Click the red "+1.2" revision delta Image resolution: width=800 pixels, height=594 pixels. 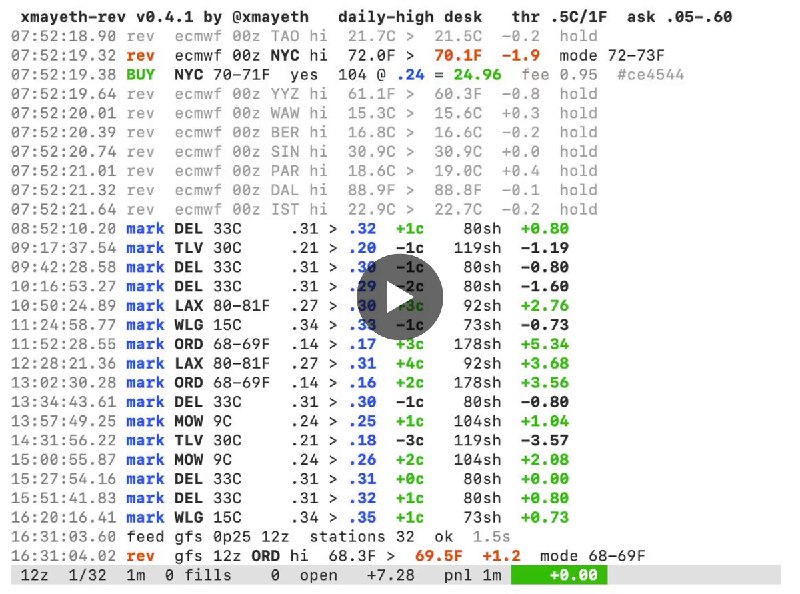click(502, 556)
